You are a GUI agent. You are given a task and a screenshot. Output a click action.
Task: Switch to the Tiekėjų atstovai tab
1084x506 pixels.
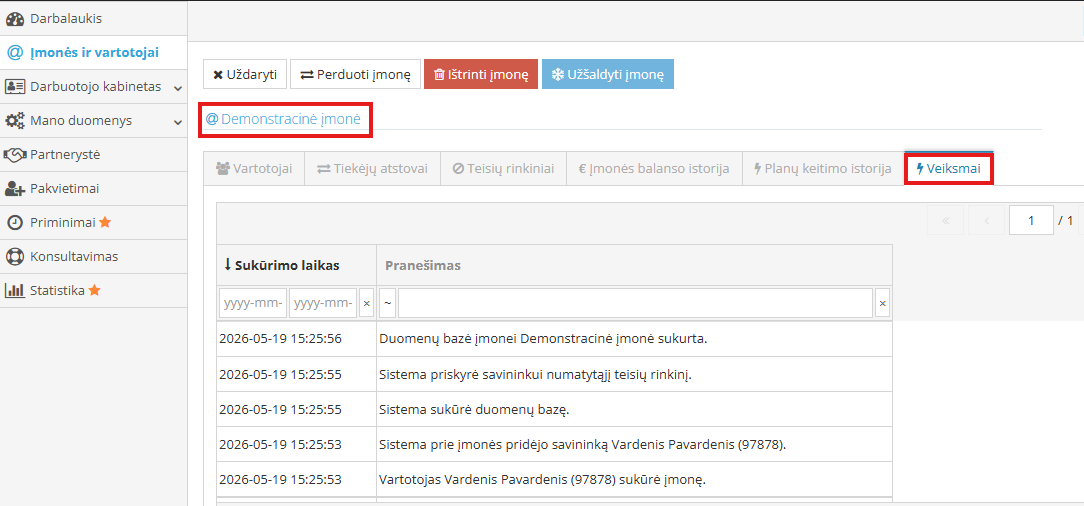tap(373, 168)
